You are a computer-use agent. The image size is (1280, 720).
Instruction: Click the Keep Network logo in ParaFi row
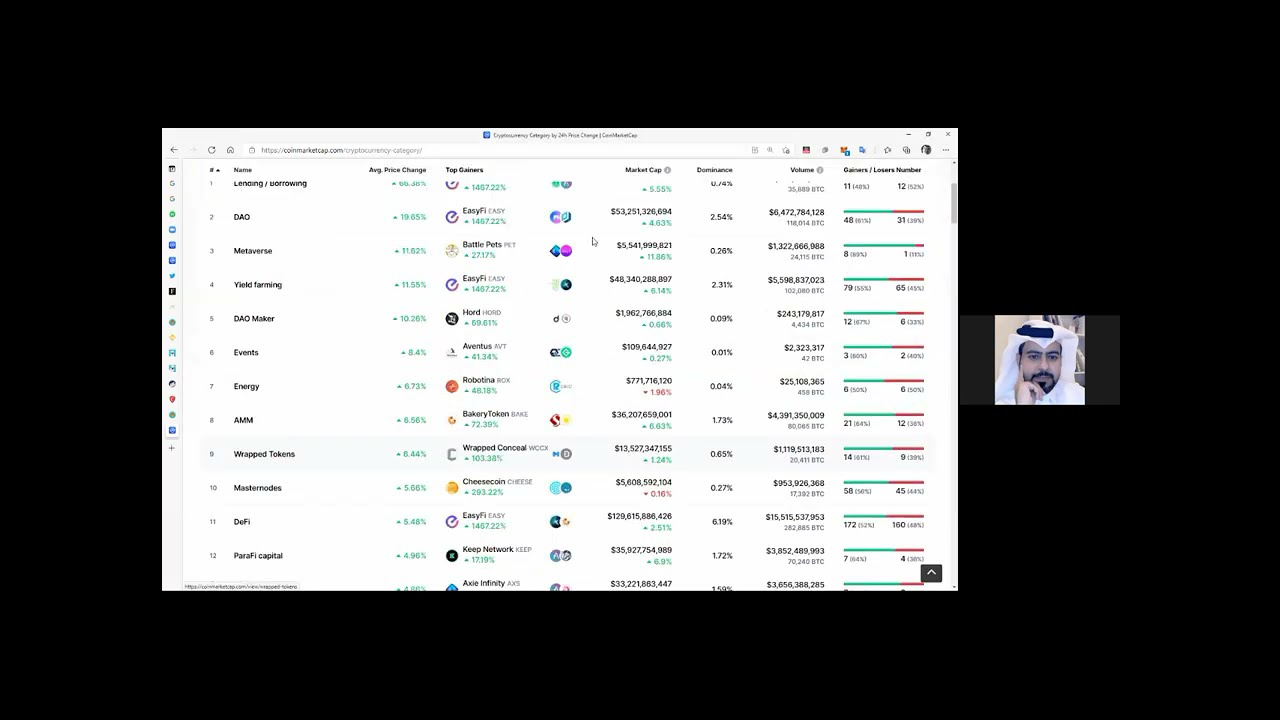coord(452,556)
